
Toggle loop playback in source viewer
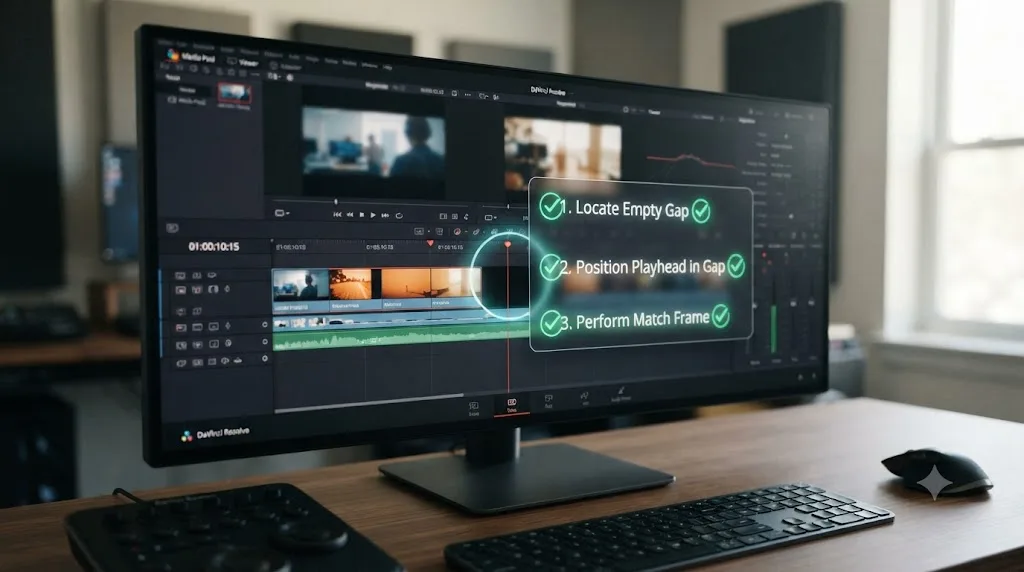(x=398, y=215)
